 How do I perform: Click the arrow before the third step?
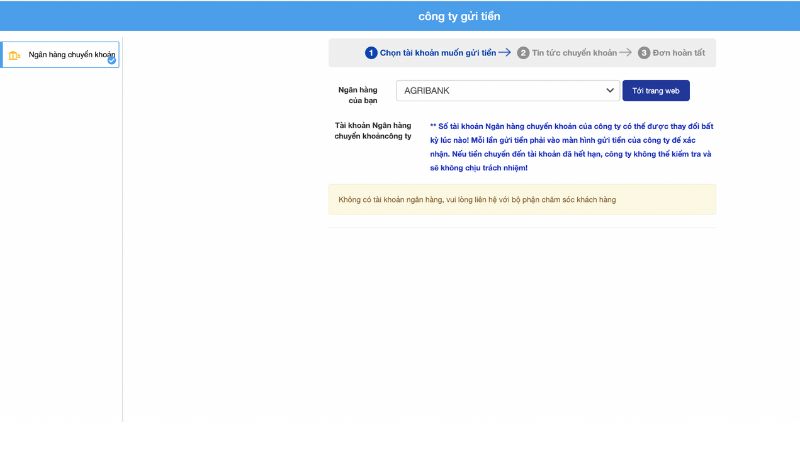[x=625, y=53]
